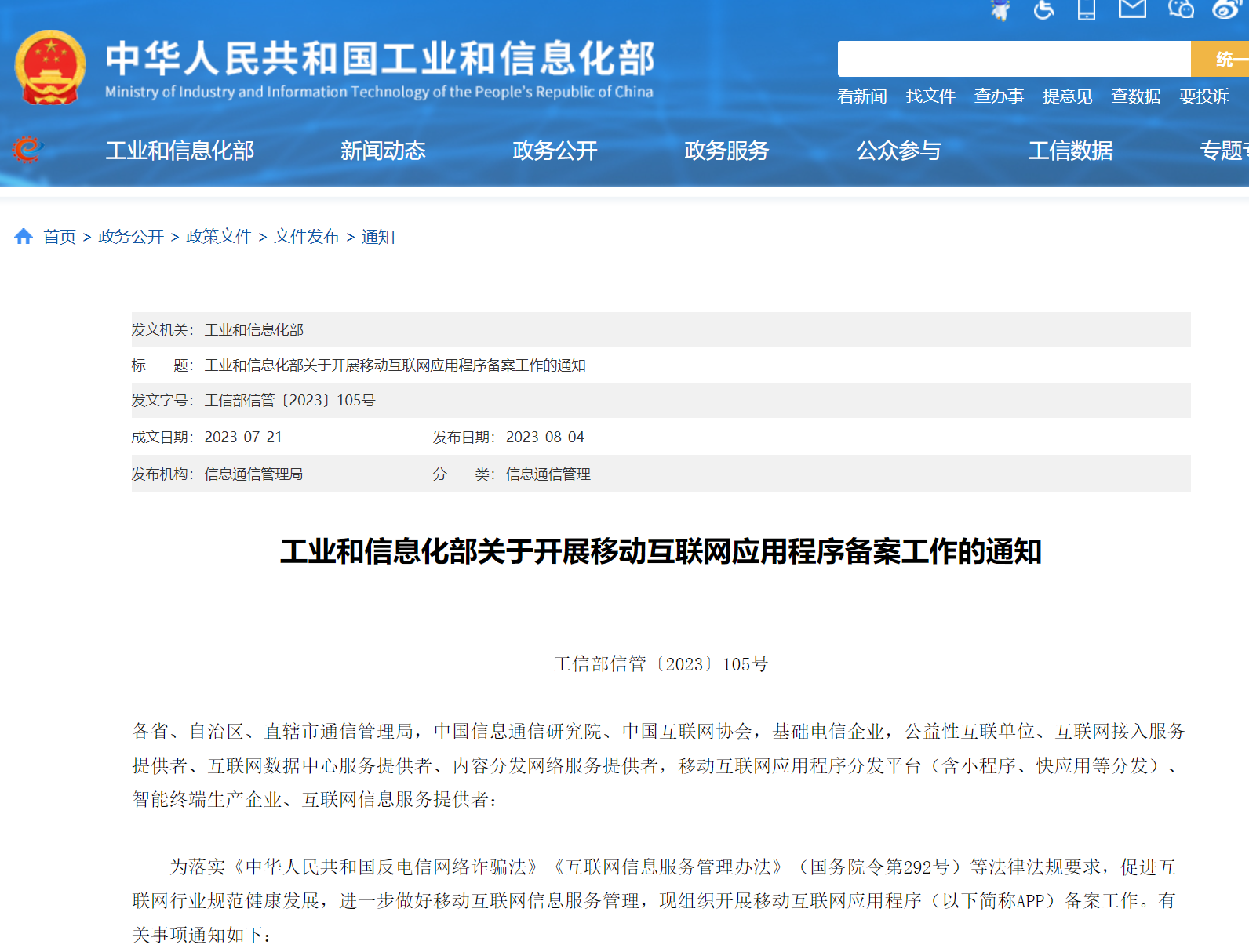Click inside the white search input box

pyautogui.click(x=1014, y=59)
